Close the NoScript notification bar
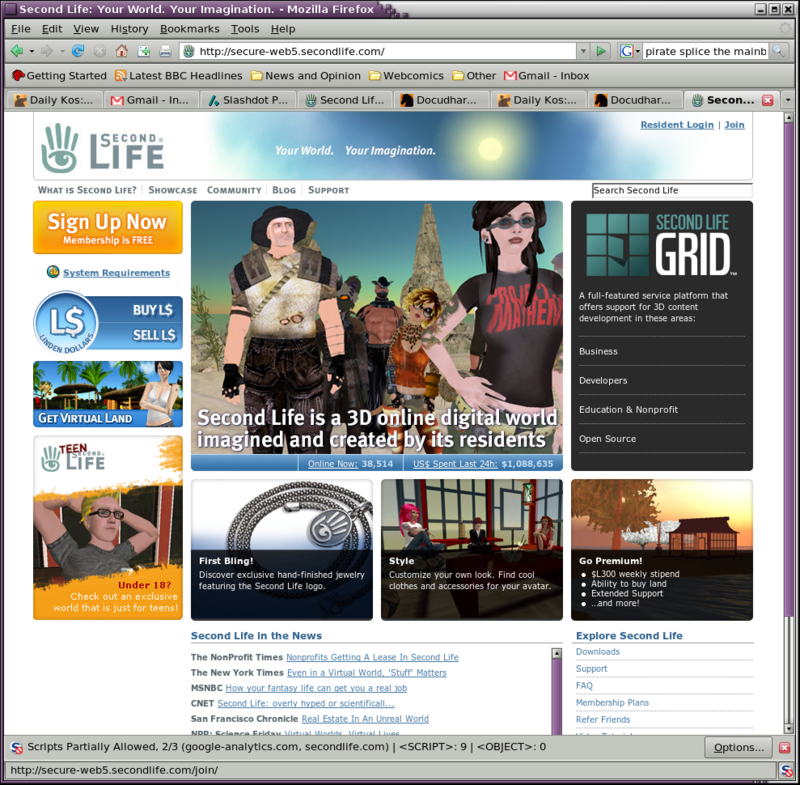This screenshot has height=785, width=800. pyautogui.click(x=785, y=748)
